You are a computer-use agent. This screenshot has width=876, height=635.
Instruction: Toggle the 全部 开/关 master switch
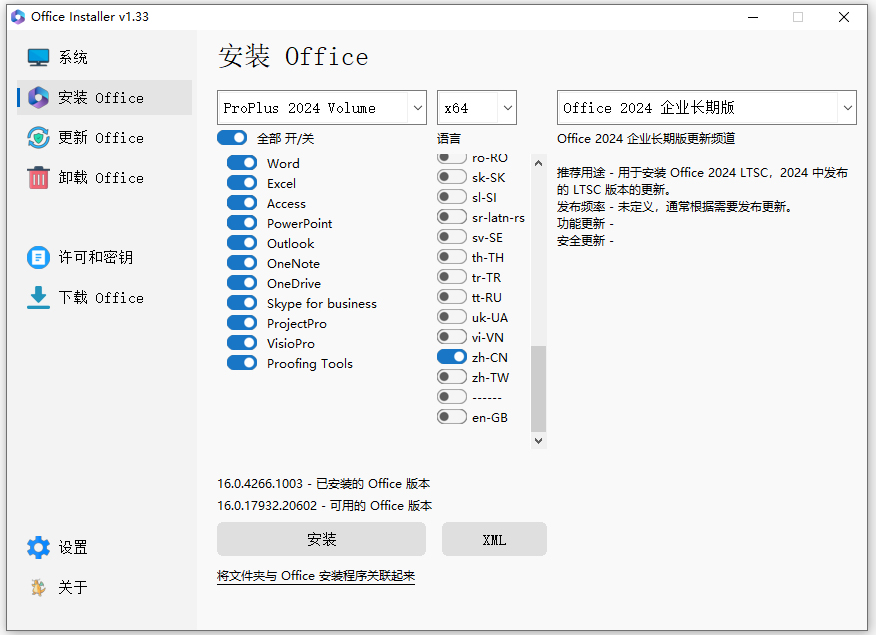pos(232,137)
